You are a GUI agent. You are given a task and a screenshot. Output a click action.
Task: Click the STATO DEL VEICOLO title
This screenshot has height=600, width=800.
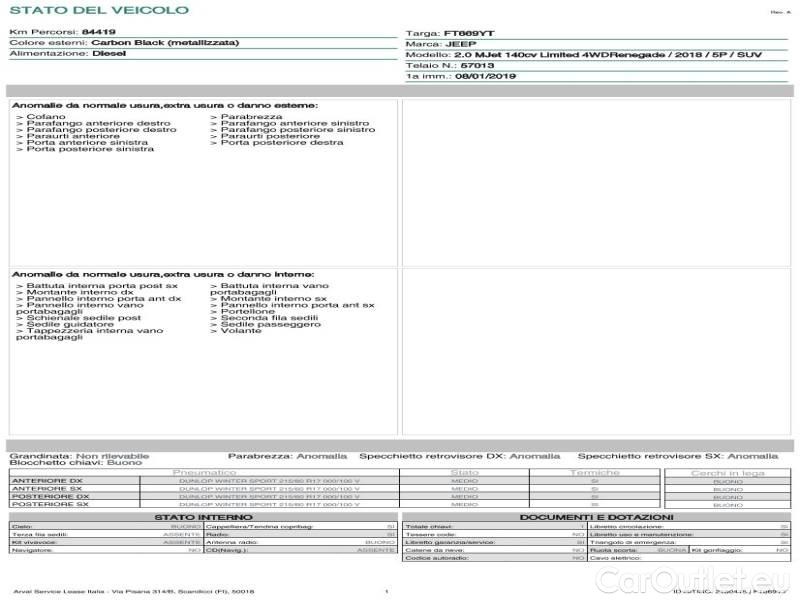click(x=98, y=10)
